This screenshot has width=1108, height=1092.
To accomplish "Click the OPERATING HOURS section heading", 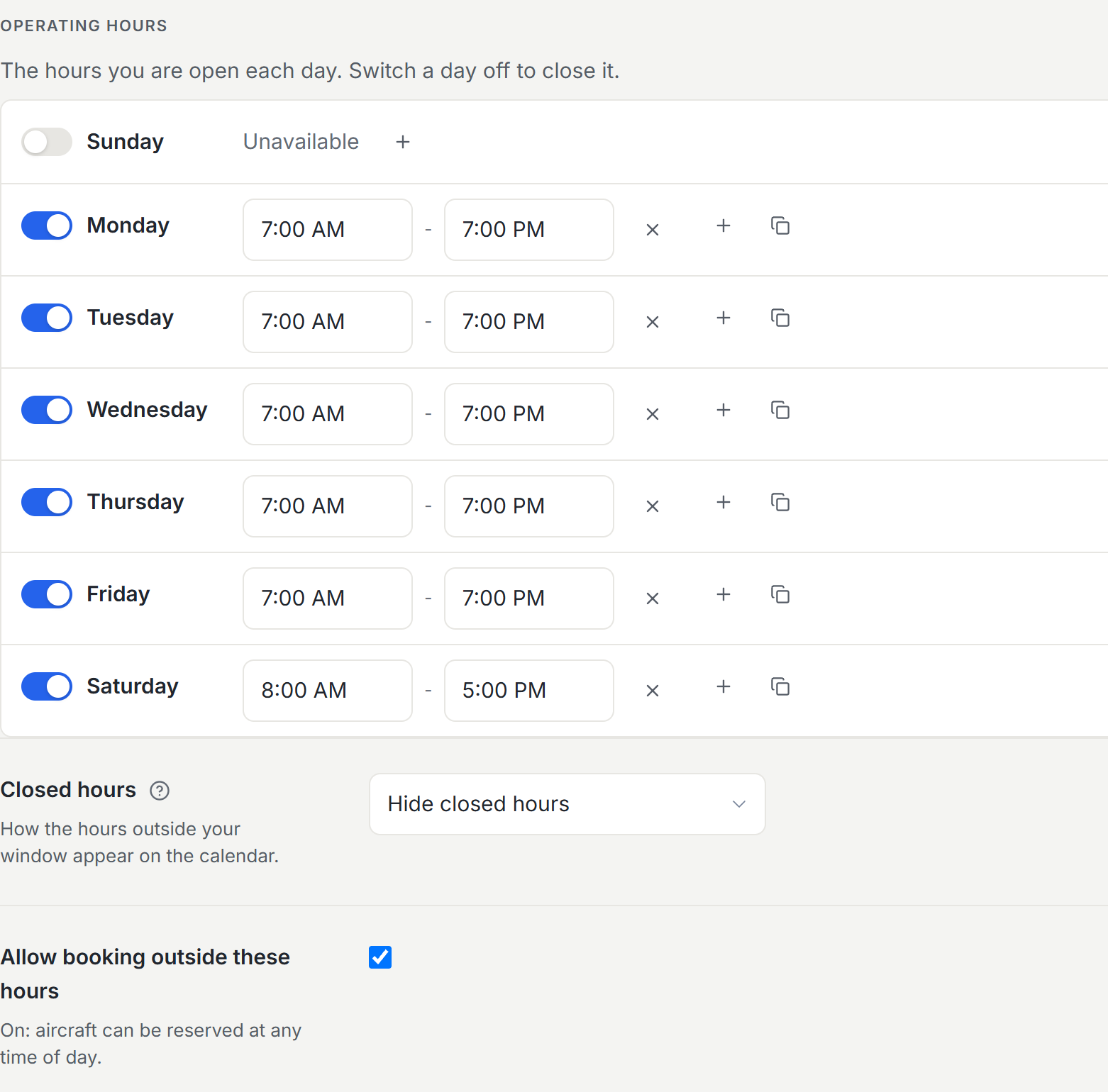I will 84,26.
